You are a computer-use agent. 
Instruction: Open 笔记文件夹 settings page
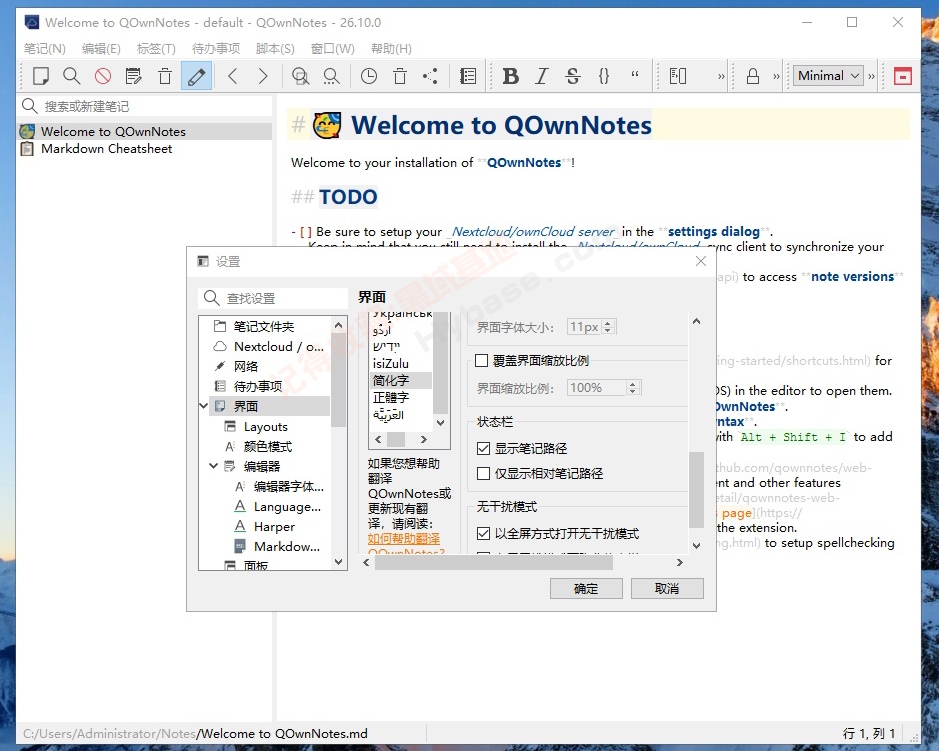click(263, 326)
